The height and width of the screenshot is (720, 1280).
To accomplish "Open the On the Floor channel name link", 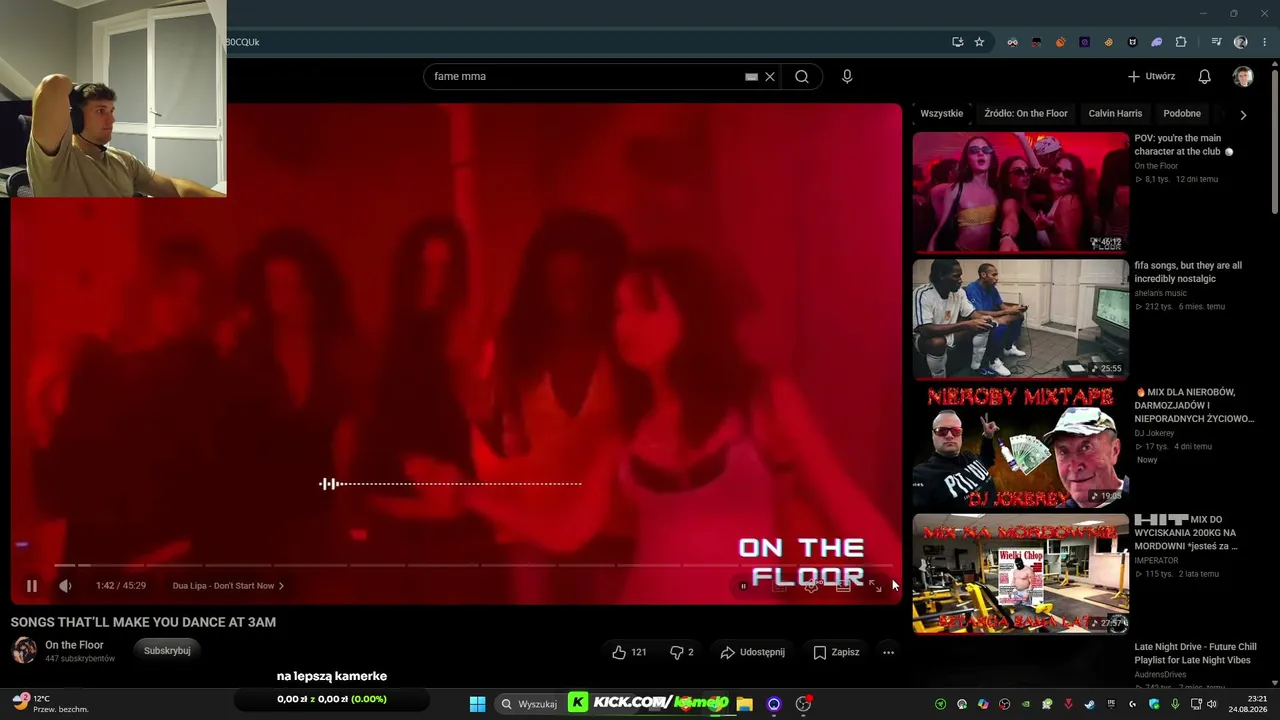I will (74, 645).
